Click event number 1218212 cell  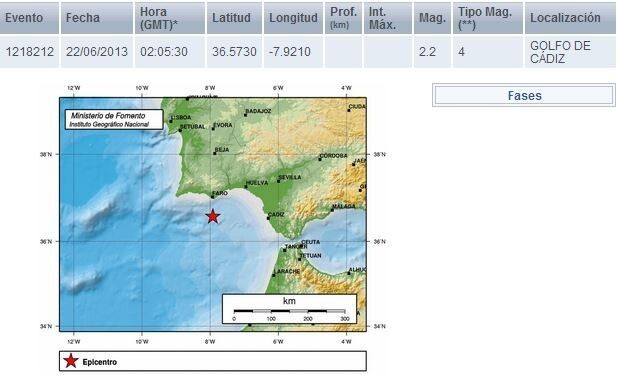click(x=30, y=52)
